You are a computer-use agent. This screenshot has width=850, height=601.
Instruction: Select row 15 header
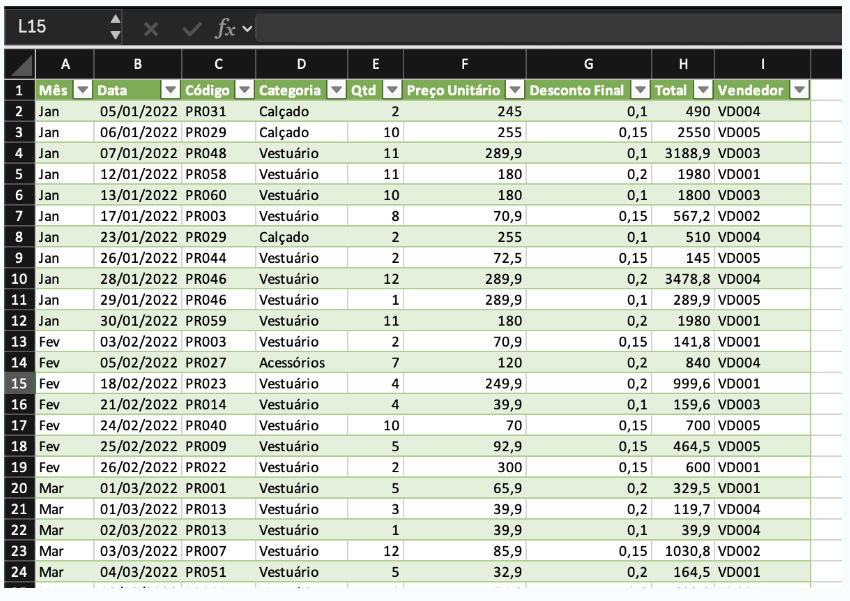tap(20, 384)
